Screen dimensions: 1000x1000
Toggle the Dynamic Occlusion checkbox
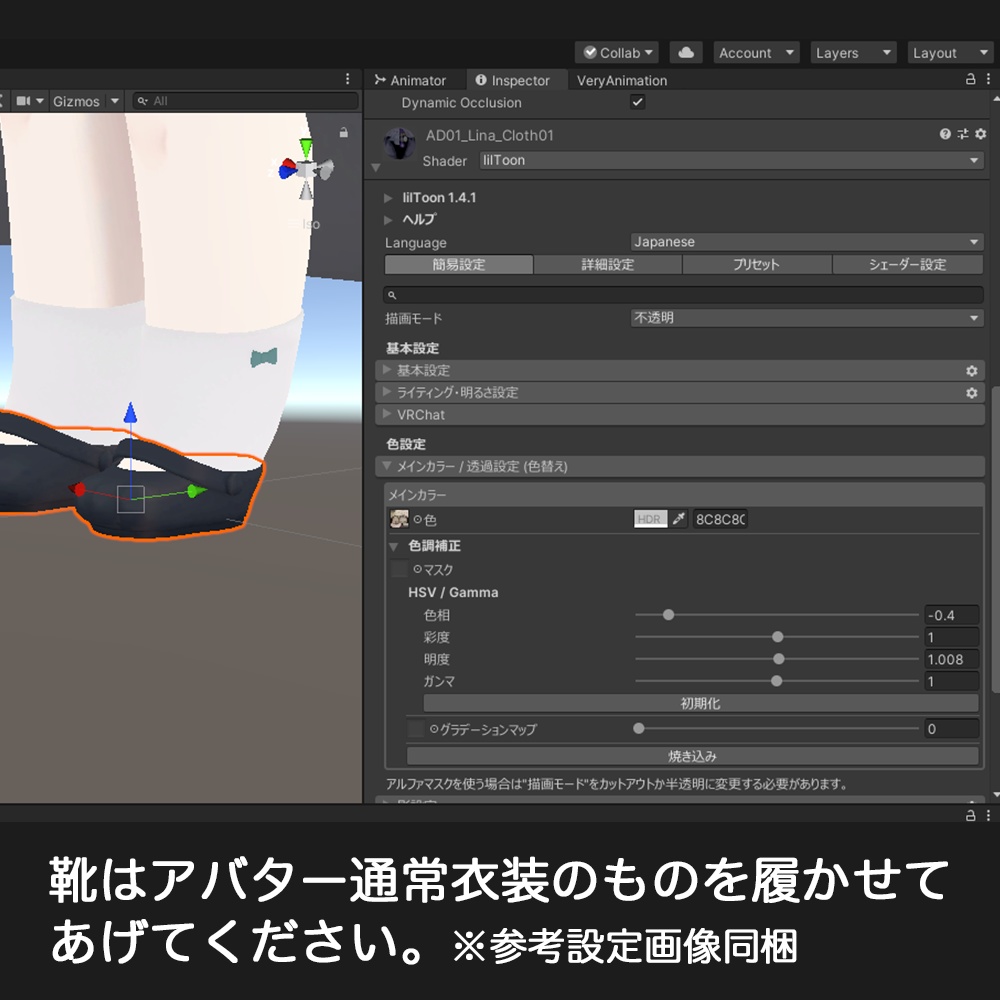pyautogui.click(x=637, y=102)
